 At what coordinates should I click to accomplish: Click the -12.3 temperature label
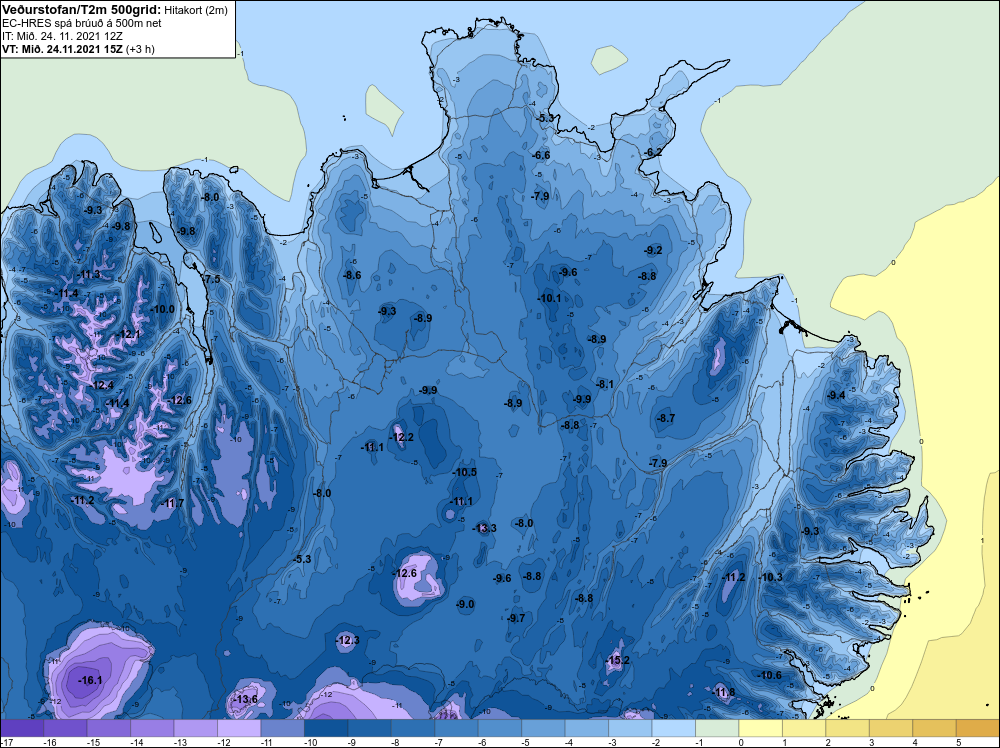[348, 640]
